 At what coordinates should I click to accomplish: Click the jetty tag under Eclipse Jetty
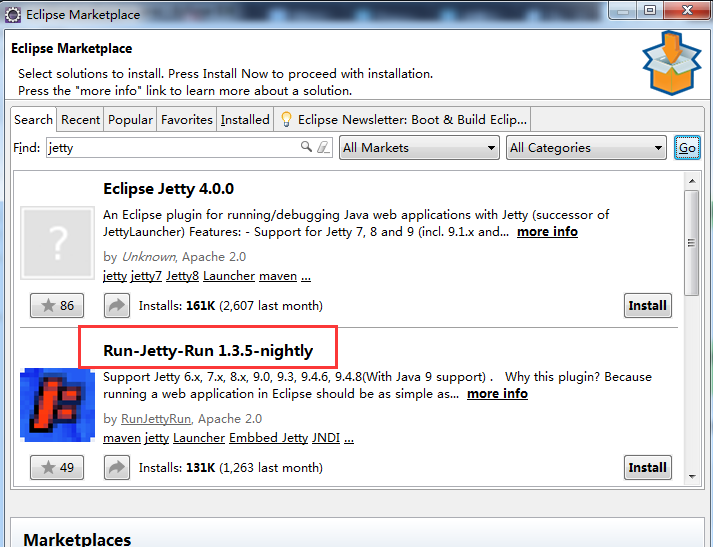point(115,276)
